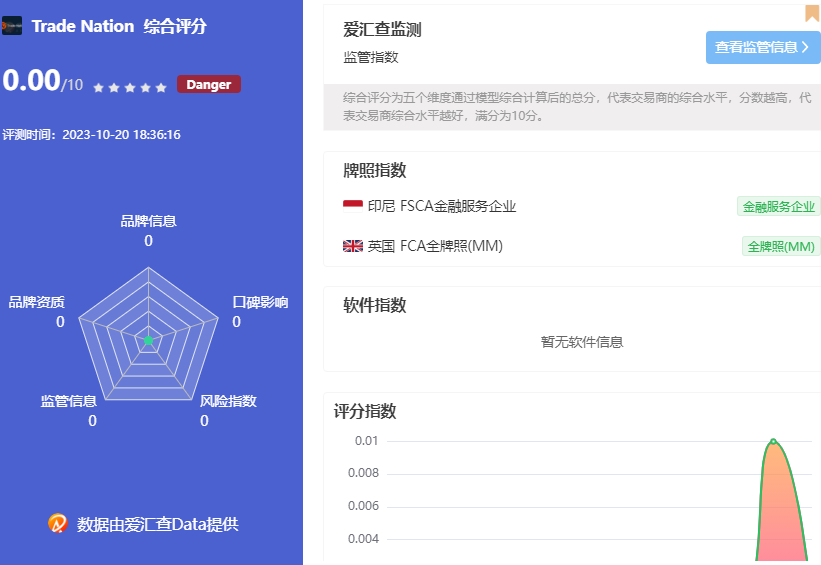Image resolution: width=821 pixels, height=565 pixels.
Task: Click the 暂无软件信息 message
Action: coord(582,342)
